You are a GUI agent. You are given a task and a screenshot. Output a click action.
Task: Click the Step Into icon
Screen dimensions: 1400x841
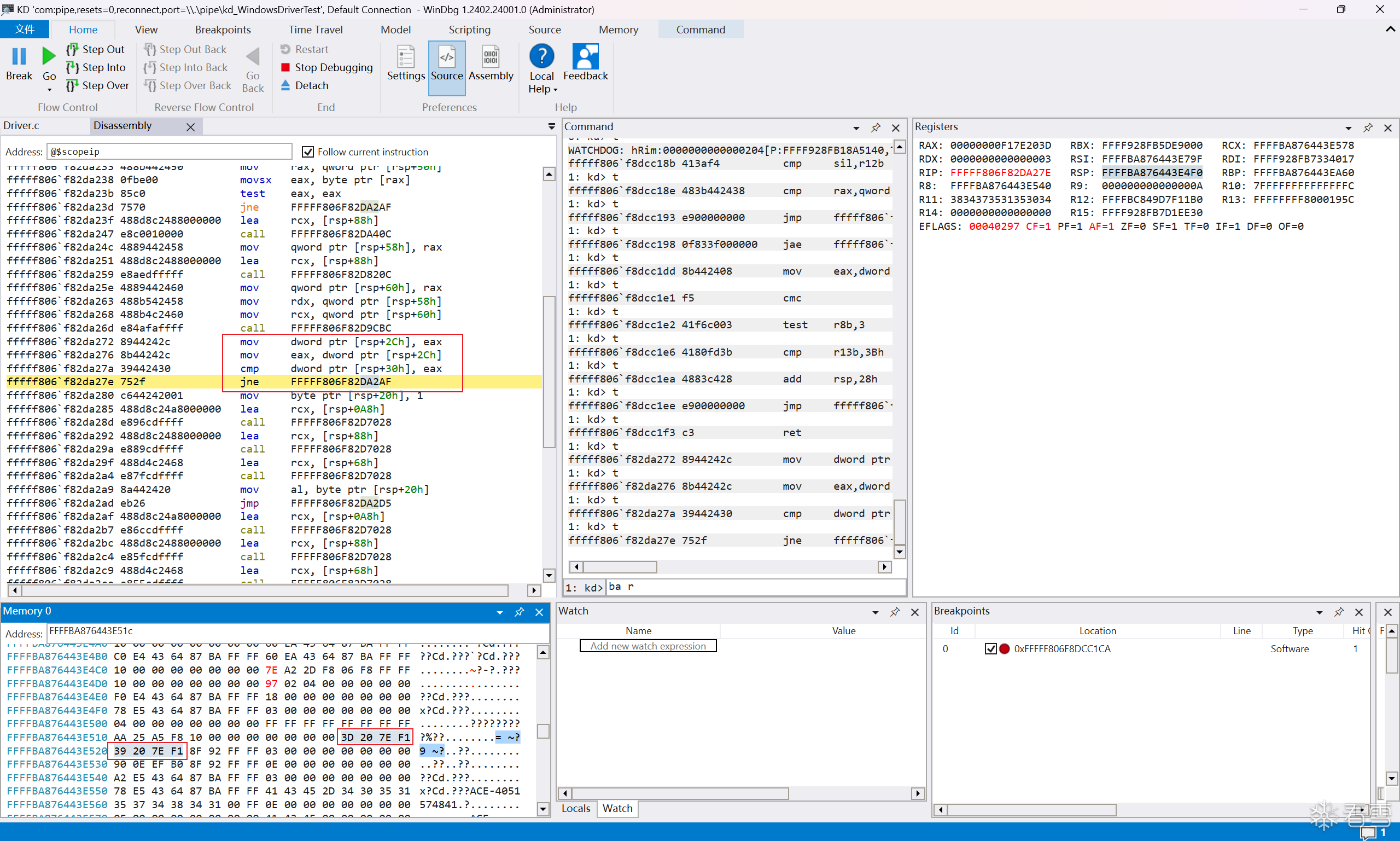coord(73,67)
